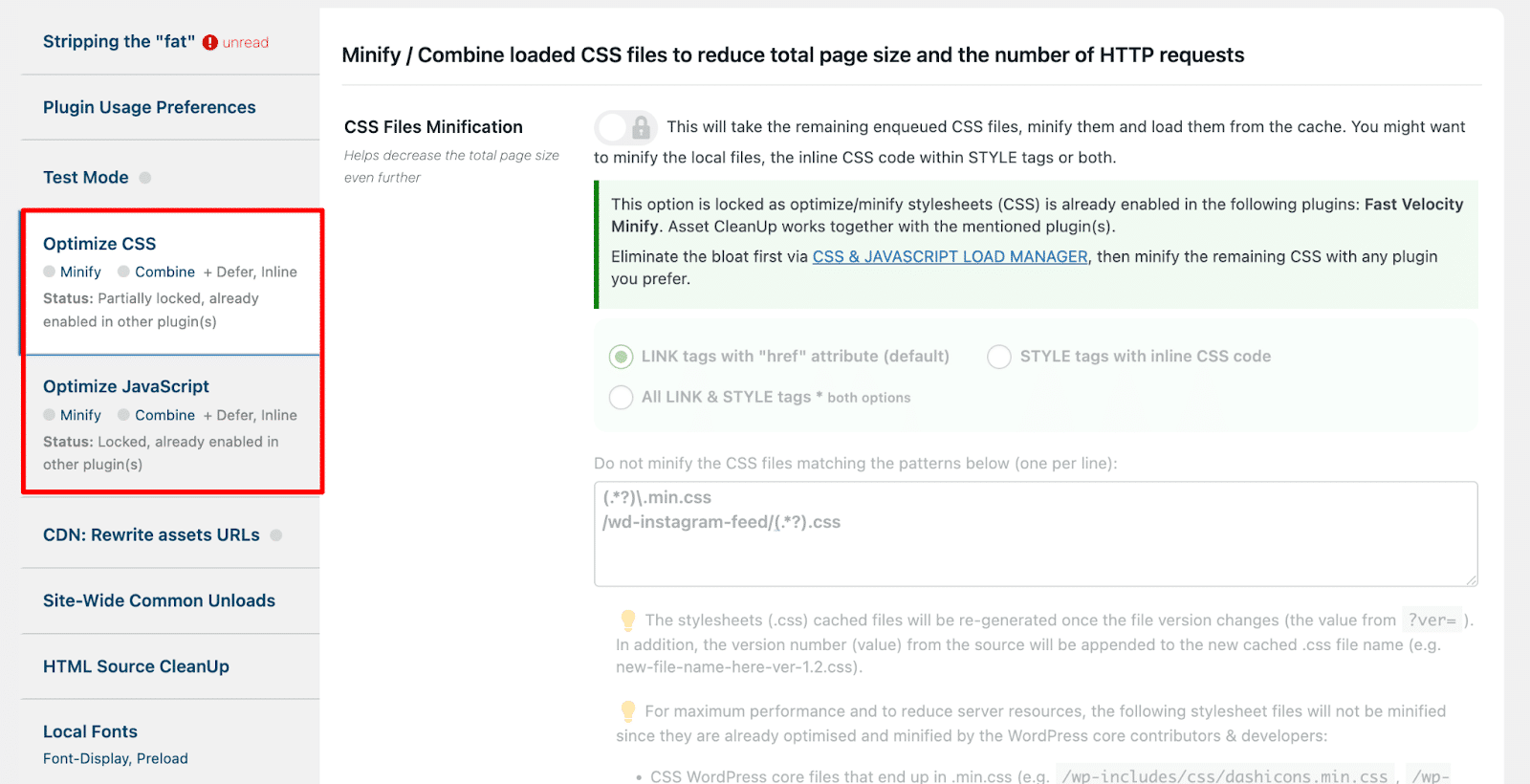Open Stripping the "fat" tab
Viewport: 1530px width, 784px height.
tap(119, 42)
